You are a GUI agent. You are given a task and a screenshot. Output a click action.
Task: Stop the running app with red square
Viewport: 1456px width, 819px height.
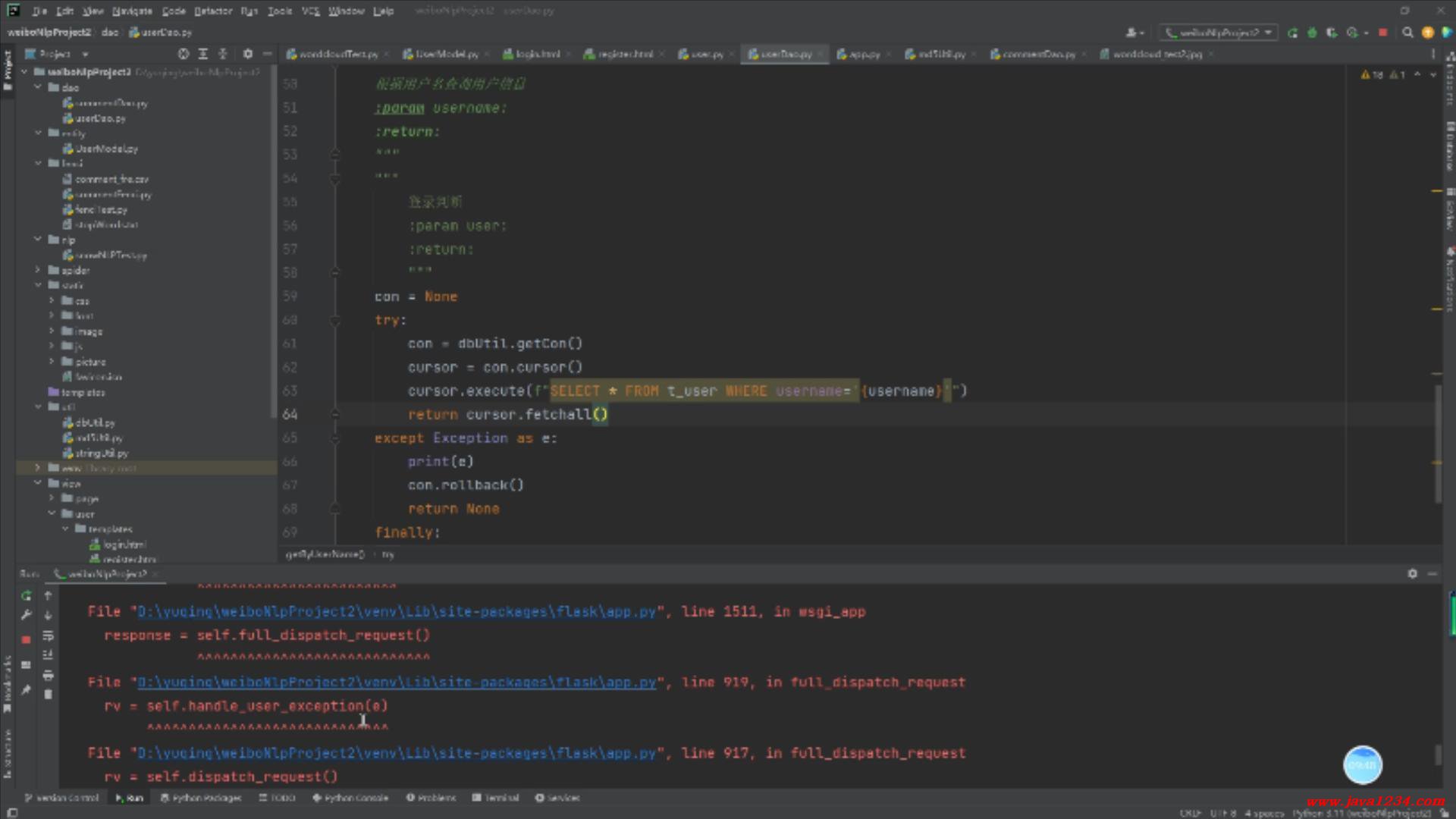(1382, 33)
